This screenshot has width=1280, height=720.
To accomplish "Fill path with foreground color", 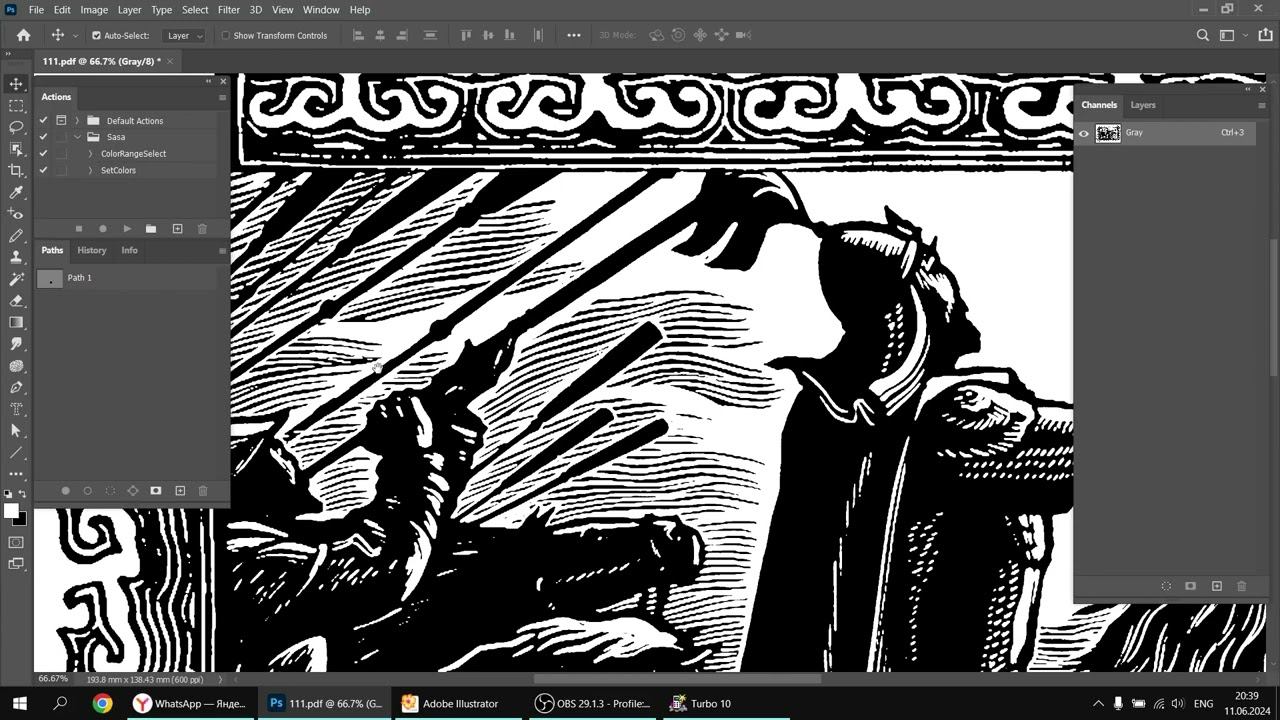I will [66, 491].
